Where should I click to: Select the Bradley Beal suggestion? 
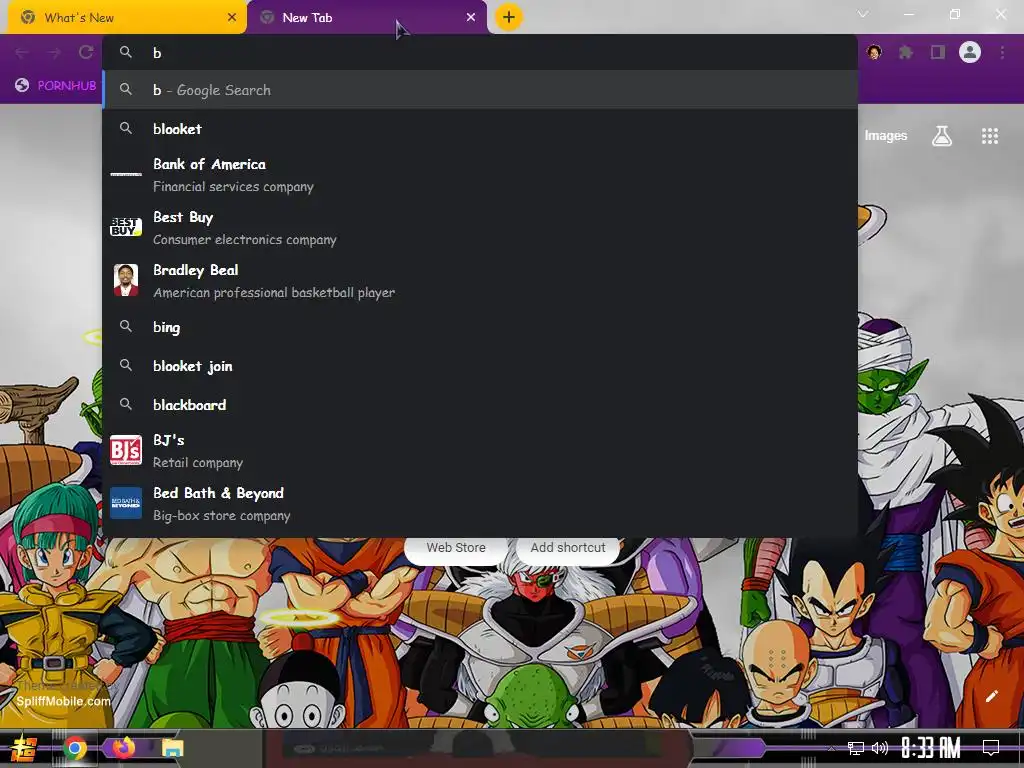(480, 280)
